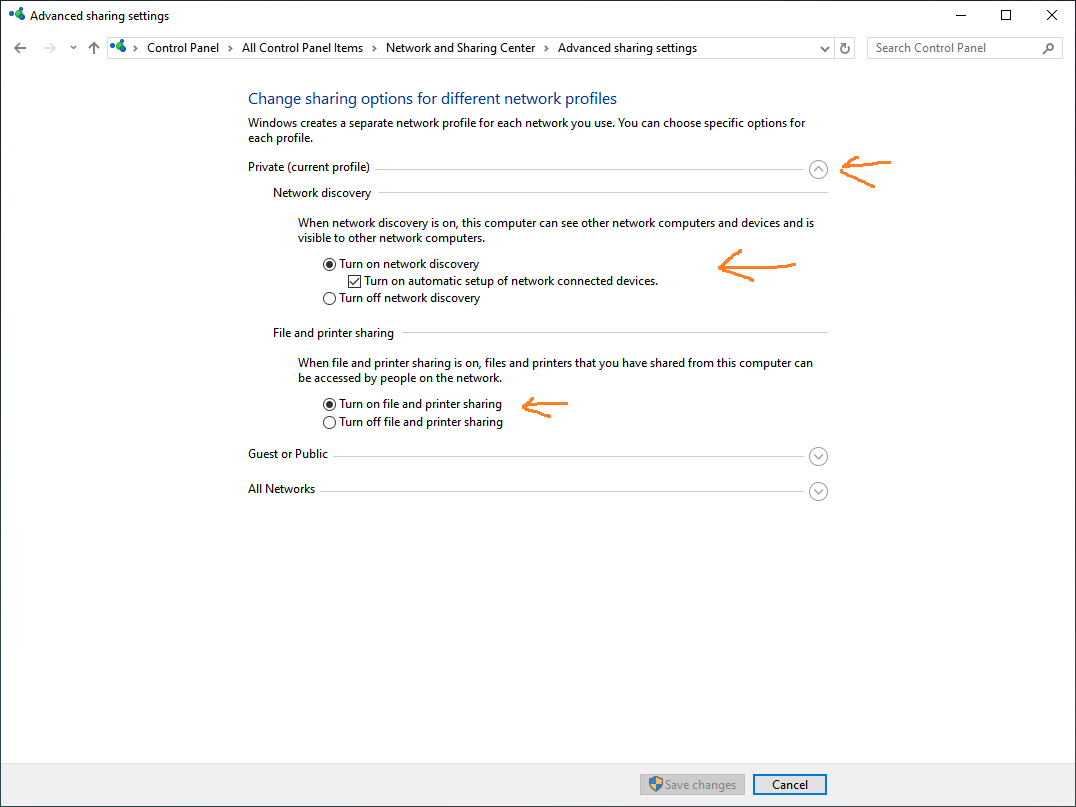Open Control Panel breadcrumb
This screenshot has width=1076, height=807.
pyautogui.click(x=183, y=48)
